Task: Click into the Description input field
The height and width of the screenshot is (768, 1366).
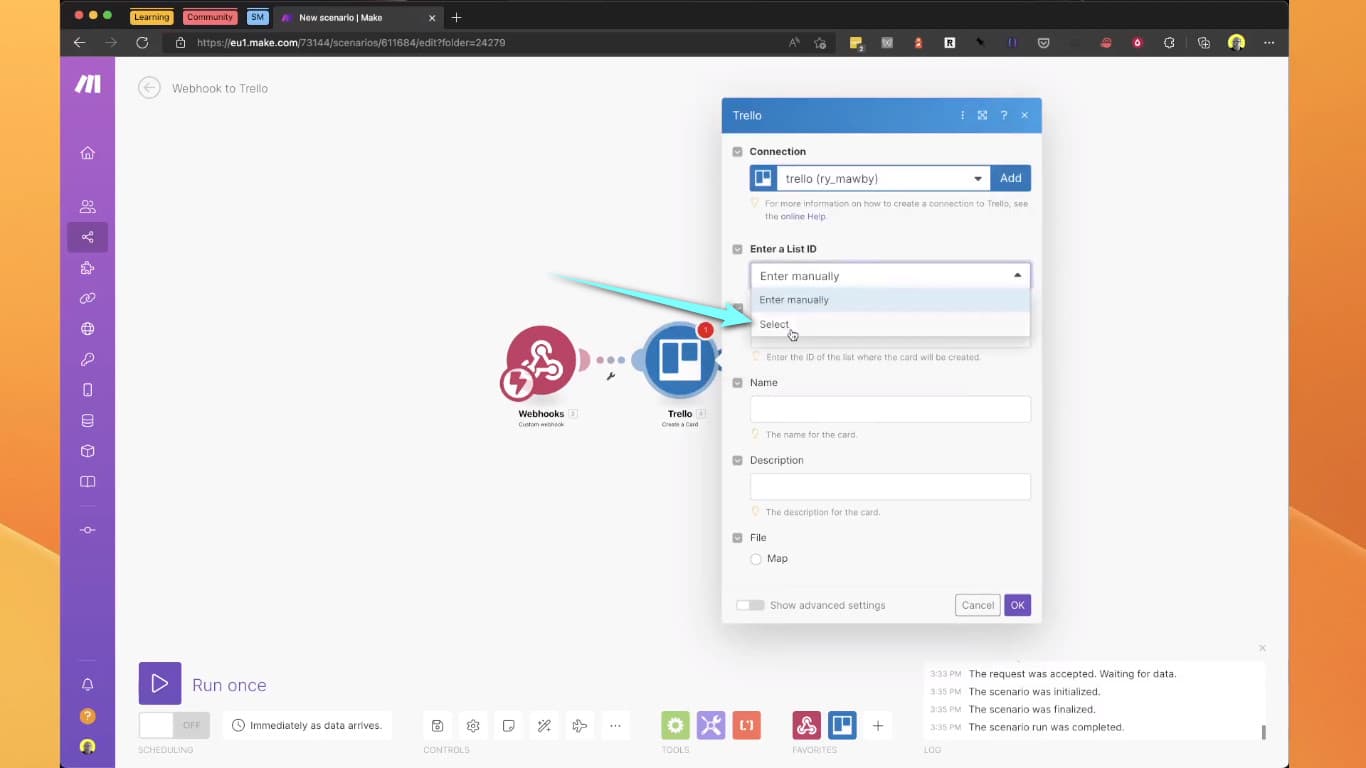Action: tap(890, 487)
